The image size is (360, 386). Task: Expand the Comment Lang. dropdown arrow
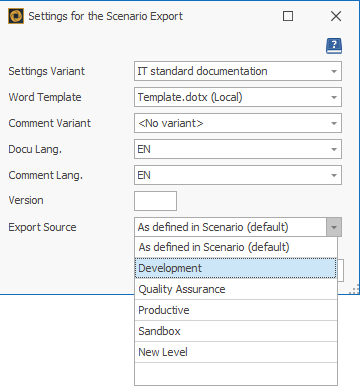tap(334, 175)
